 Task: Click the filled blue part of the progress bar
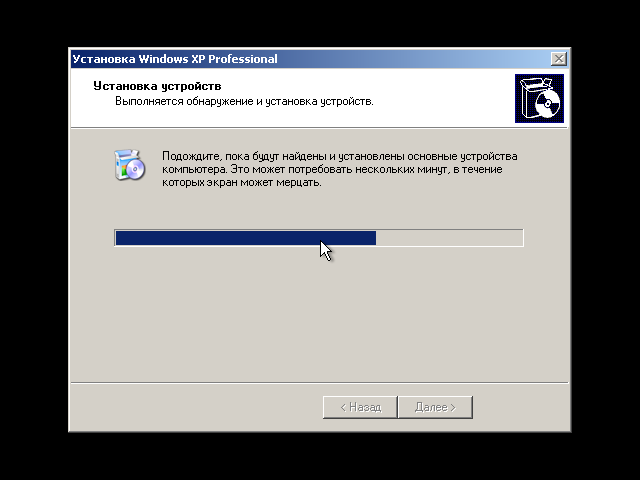point(246,238)
